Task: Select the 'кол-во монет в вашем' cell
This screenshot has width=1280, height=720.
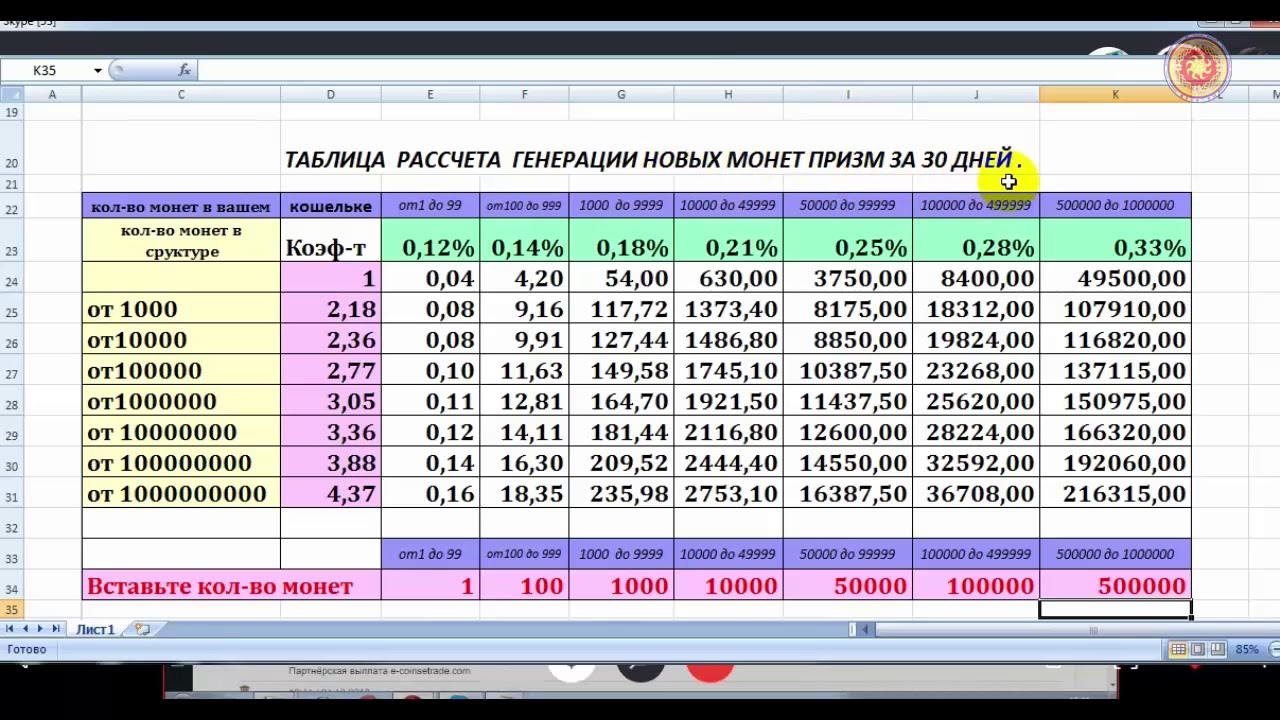Action: (x=181, y=205)
